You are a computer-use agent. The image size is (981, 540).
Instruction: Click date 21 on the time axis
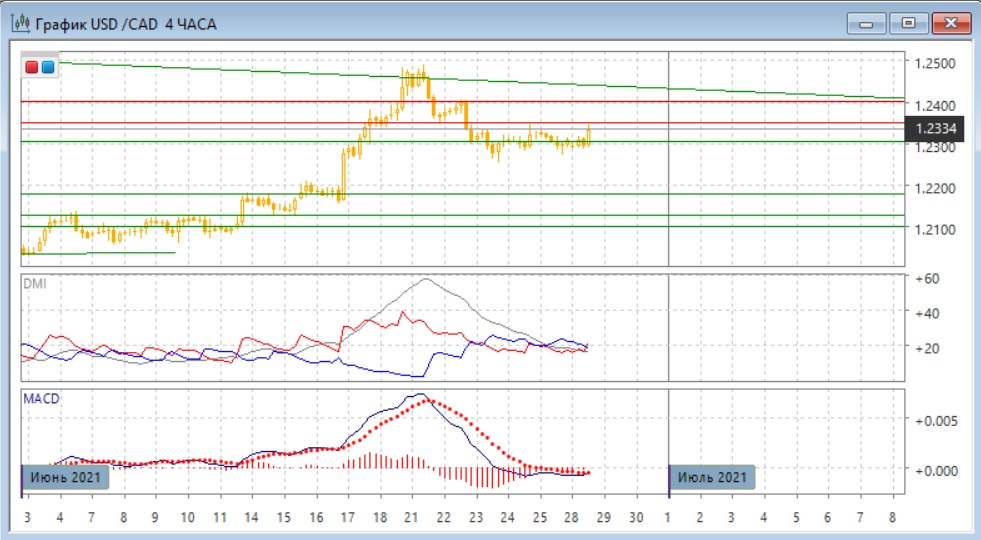coord(411,517)
